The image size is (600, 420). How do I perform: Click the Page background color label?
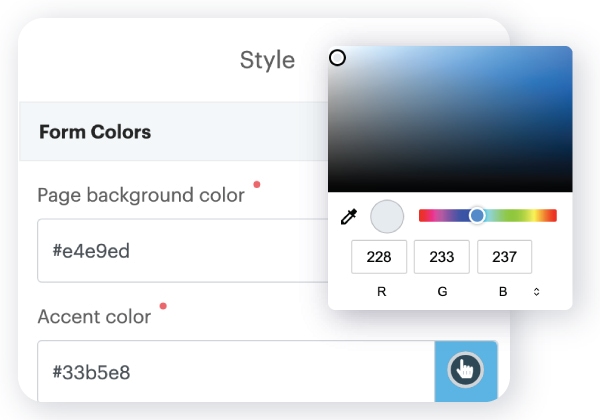[141, 195]
